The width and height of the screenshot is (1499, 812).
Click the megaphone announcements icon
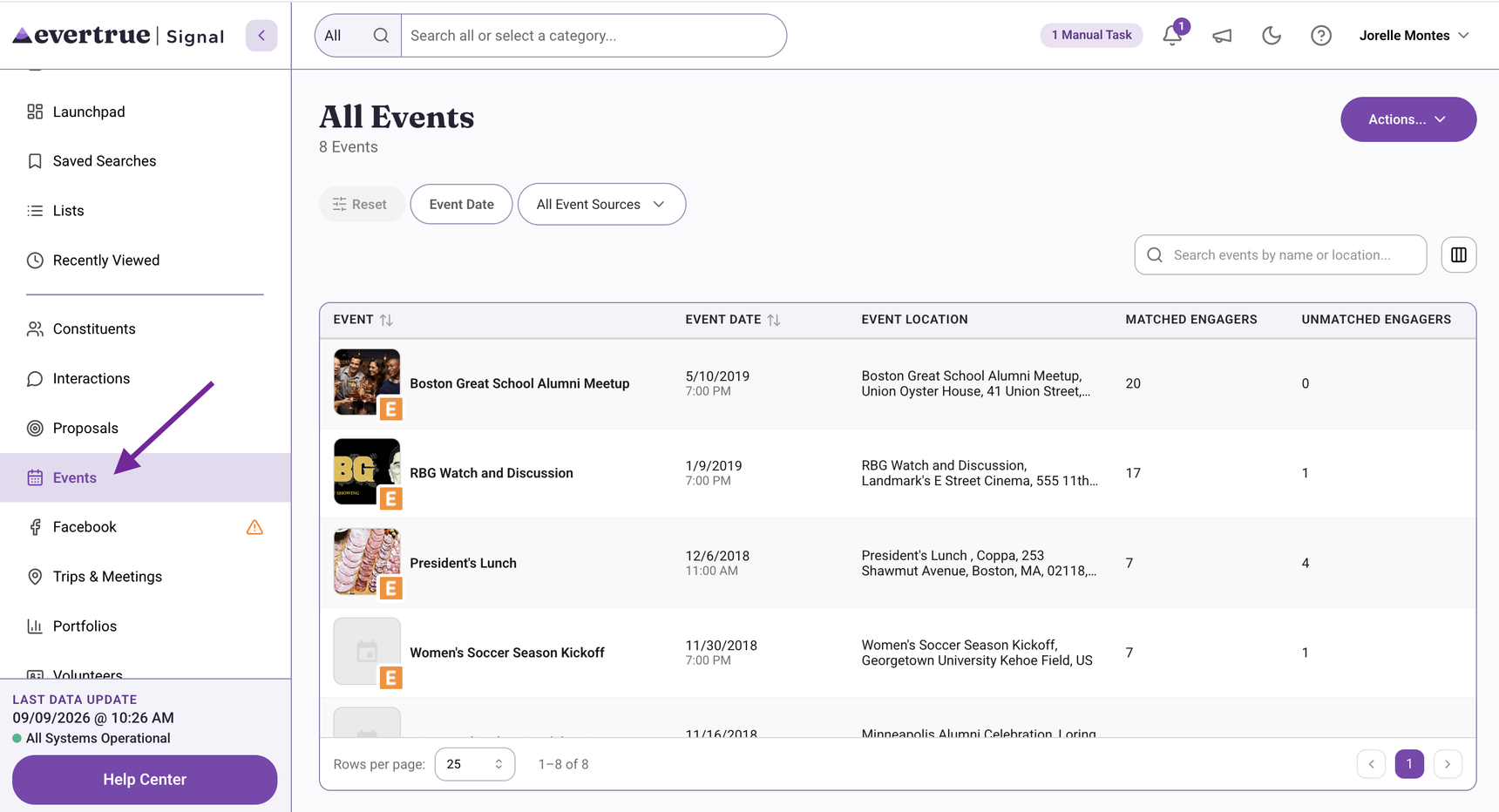click(1222, 36)
